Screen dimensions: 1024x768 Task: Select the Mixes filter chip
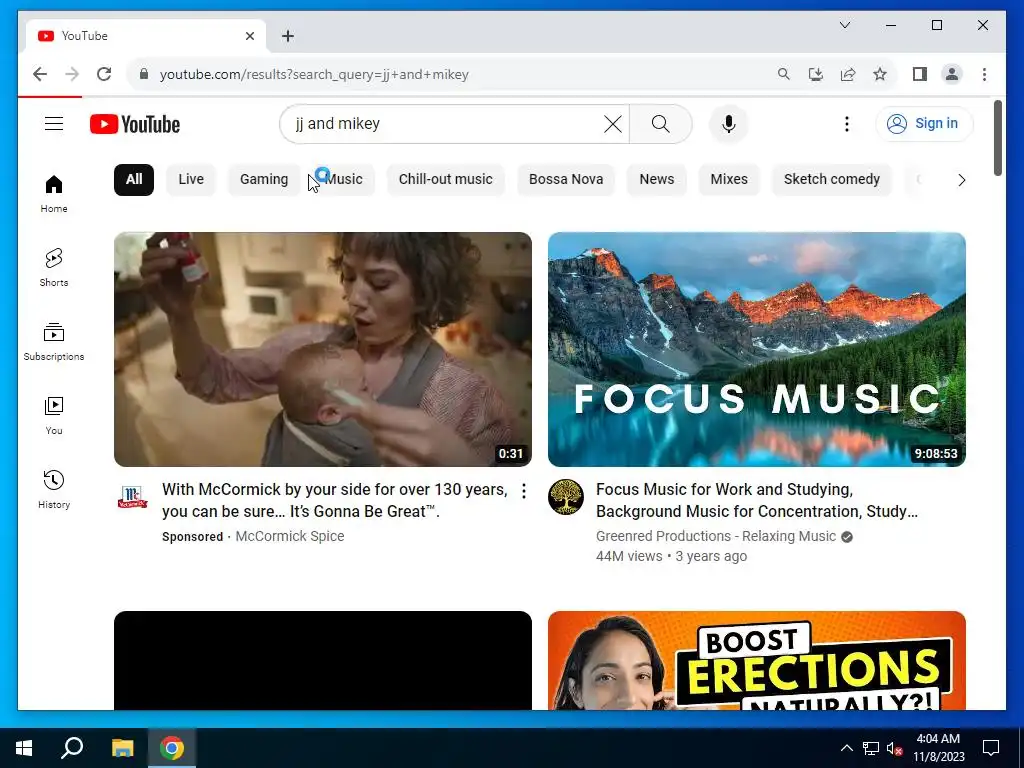click(729, 180)
